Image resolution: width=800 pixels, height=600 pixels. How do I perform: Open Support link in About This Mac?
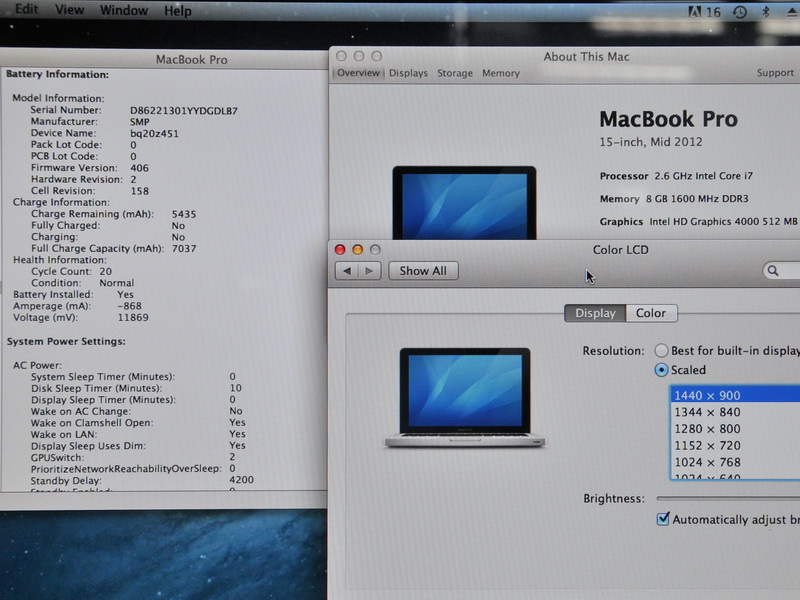775,73
